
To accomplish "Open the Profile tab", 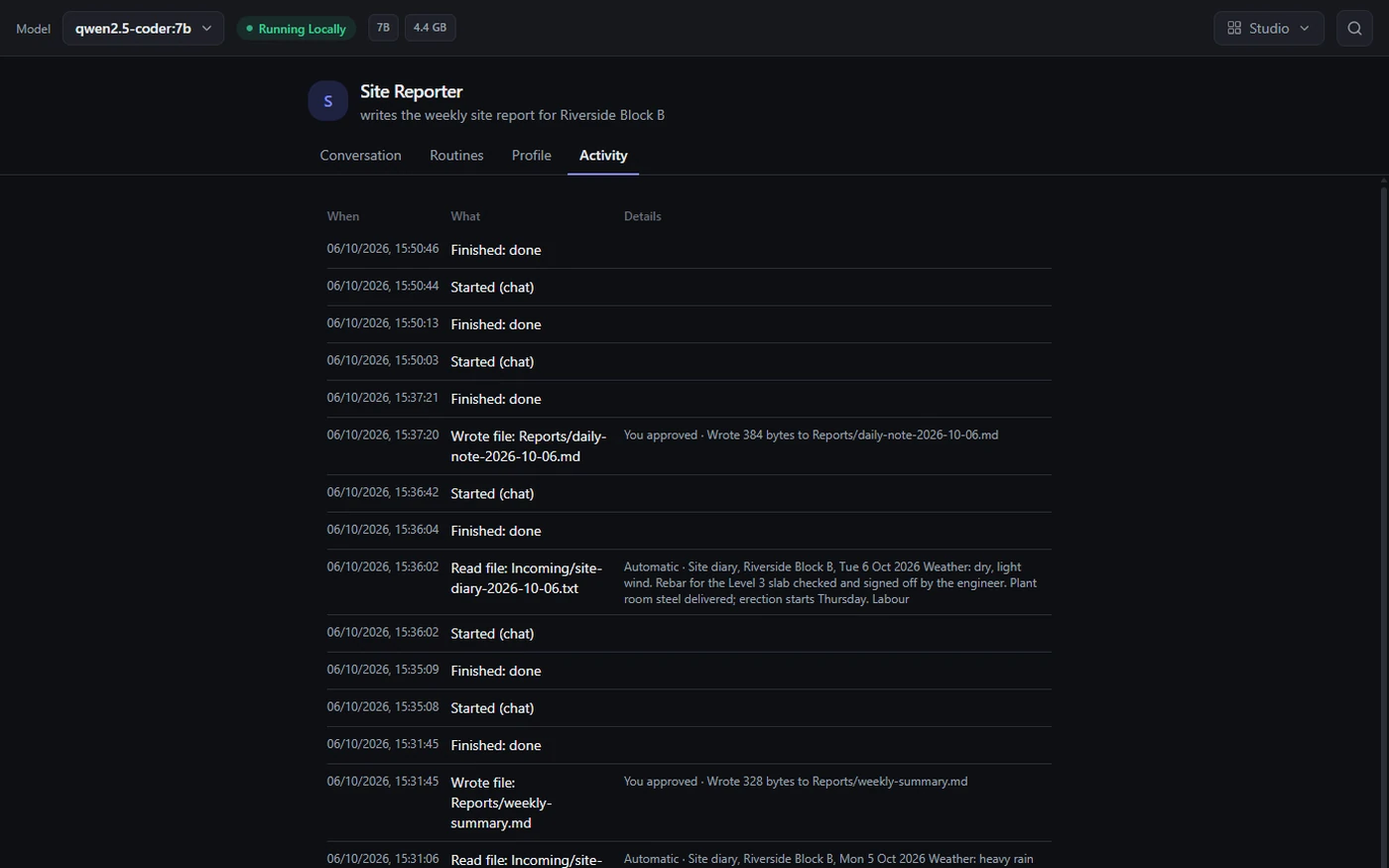I will coord(531,156).
